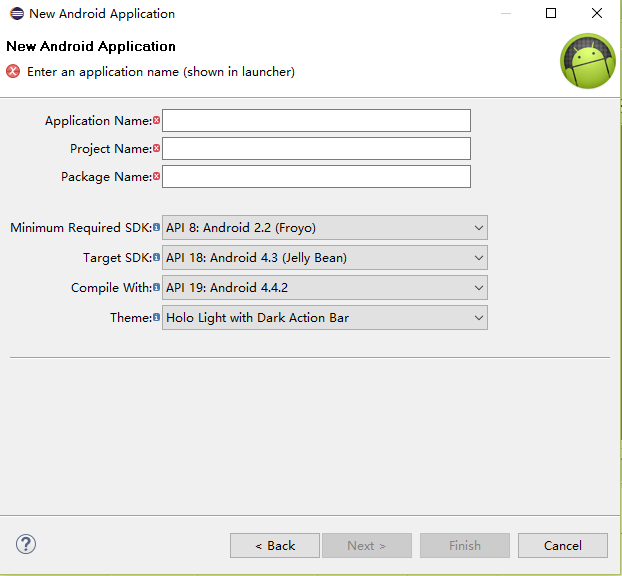Viewport: 622px width, 576px height.
Task: Open the Target SDK dropdown
Action: (324, 258)
